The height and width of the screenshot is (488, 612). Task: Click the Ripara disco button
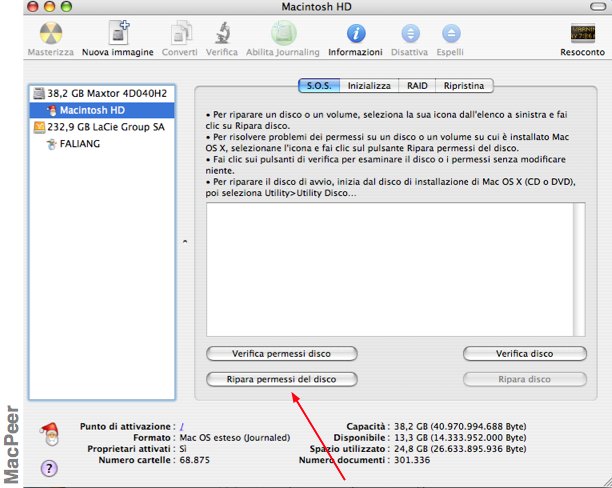coord(525,379)
